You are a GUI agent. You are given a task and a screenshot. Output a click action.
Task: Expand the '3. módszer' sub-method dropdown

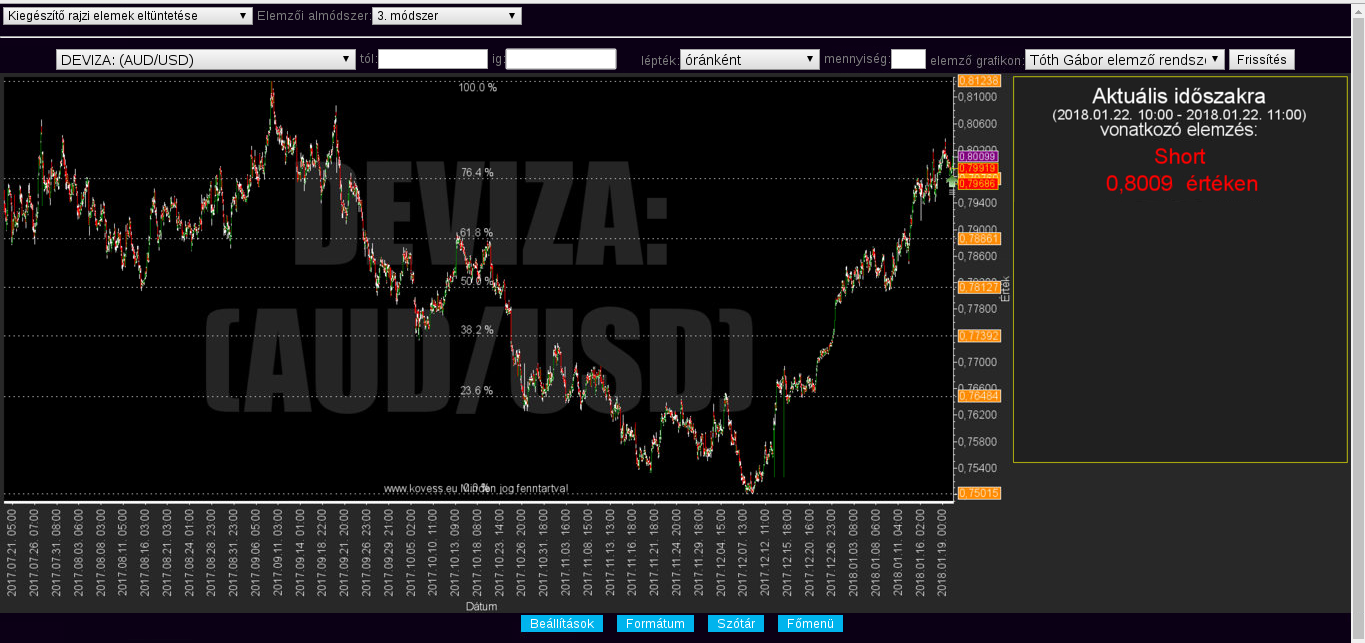coord(446,16)
